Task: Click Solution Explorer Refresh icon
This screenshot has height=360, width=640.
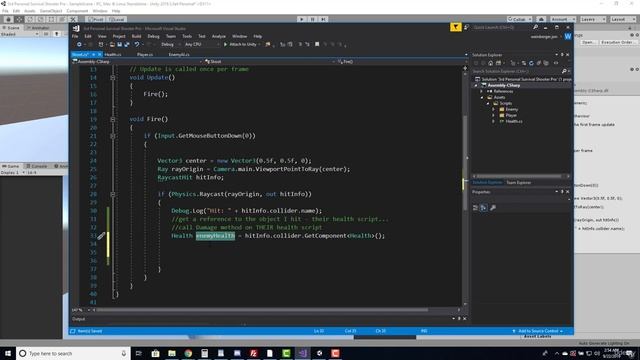Action: [x=531, y=63]
